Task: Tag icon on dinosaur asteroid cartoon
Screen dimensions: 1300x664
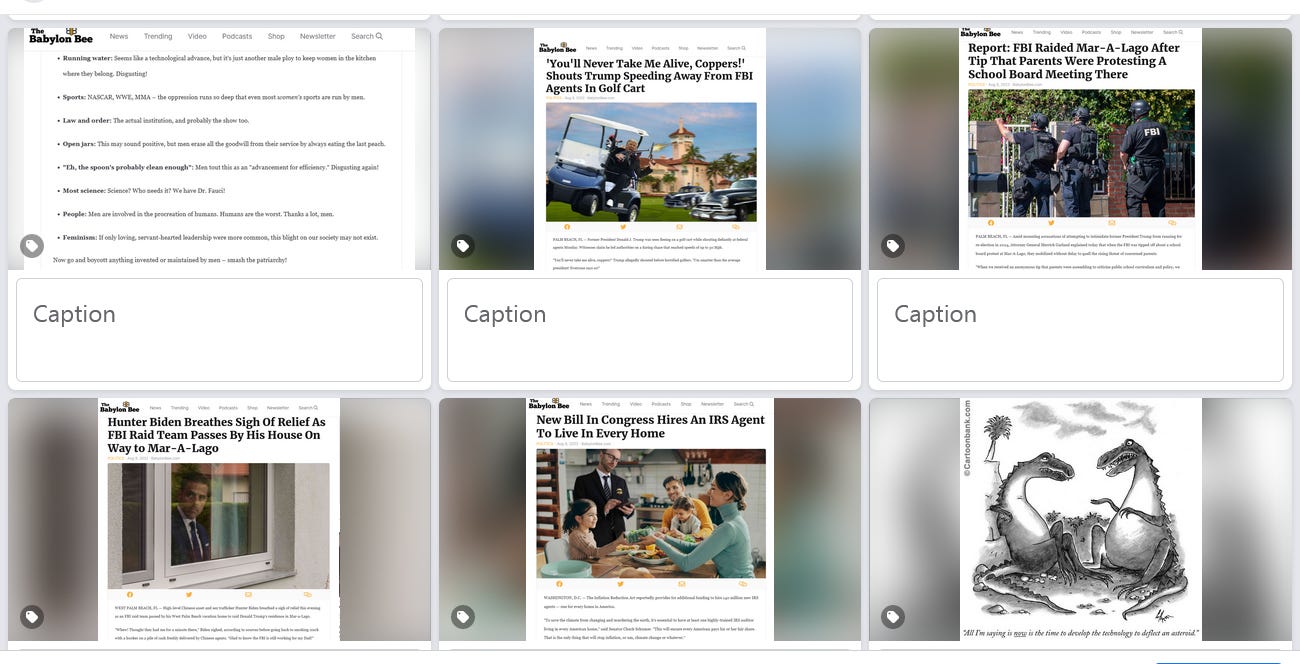Action: point(893,617)
